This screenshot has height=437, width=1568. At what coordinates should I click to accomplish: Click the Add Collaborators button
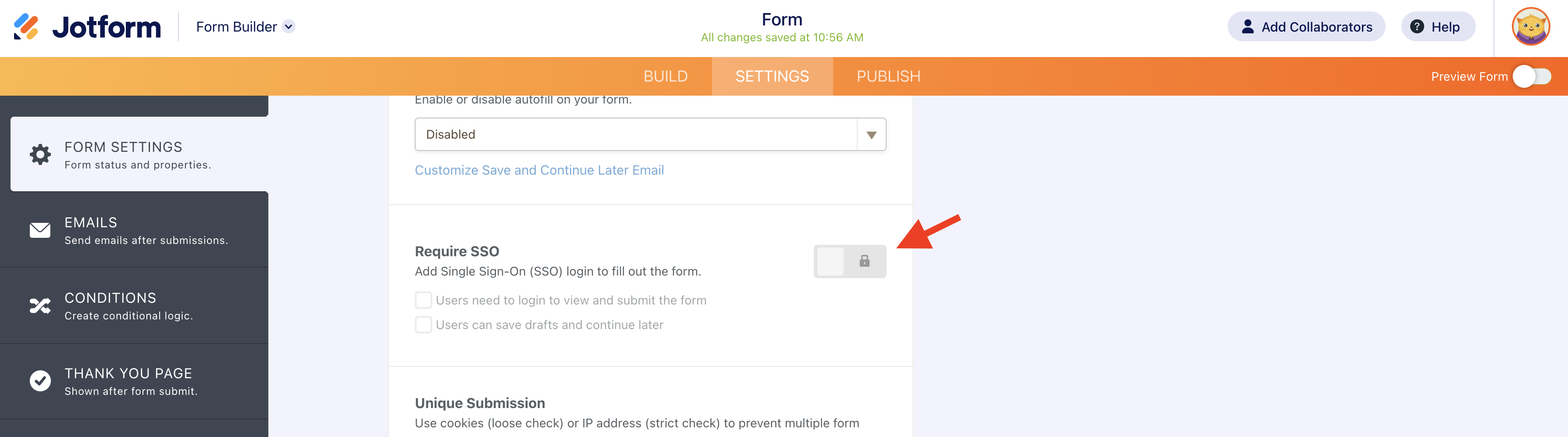point(1306,27)
